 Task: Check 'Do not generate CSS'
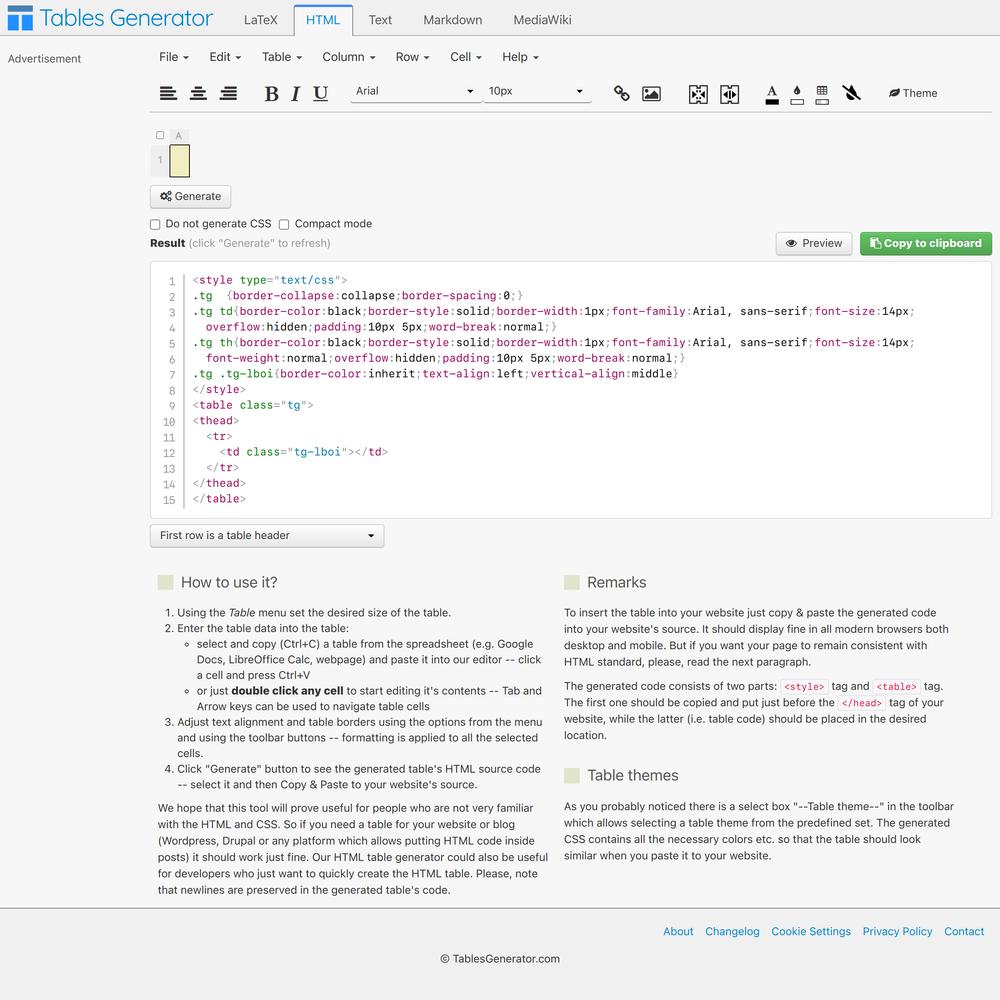click(x=155, y=224)
